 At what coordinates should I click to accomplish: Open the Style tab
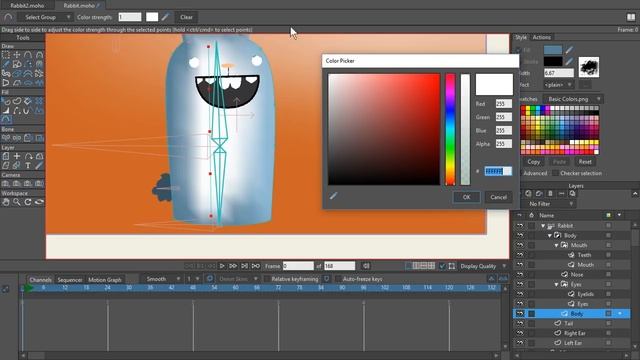pos(520,37)
